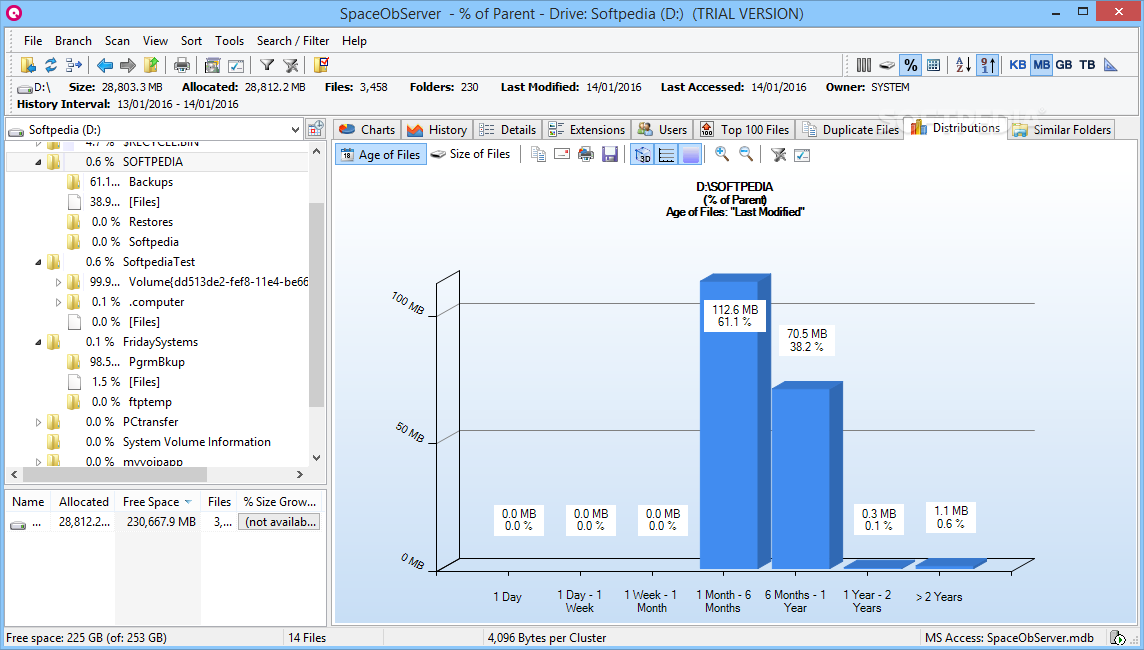The width and height of the screenshot is (1144, 650).
Task: Click the options checkmark icon in main toolbar
Action: tap(236, 65)
